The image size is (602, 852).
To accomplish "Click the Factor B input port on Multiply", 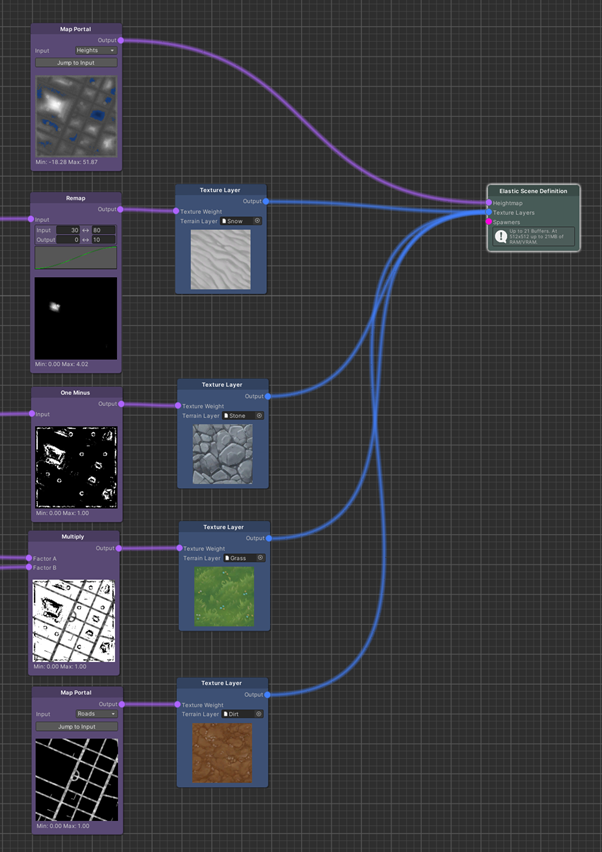I will coord(30,568).
